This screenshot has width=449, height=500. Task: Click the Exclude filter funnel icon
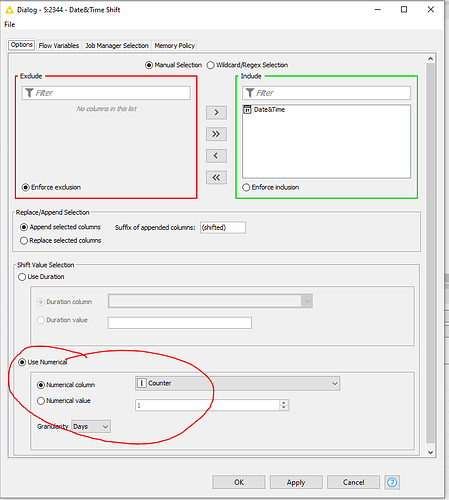click(x=29, y=93)
